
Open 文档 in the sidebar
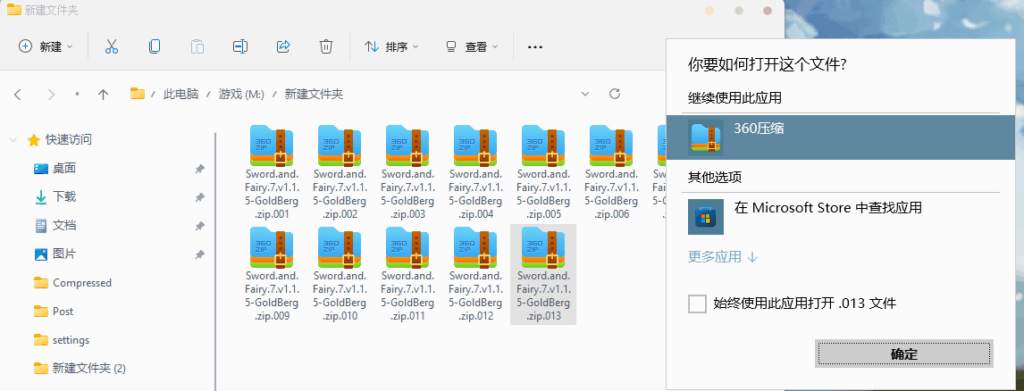[x=65, y=225]
